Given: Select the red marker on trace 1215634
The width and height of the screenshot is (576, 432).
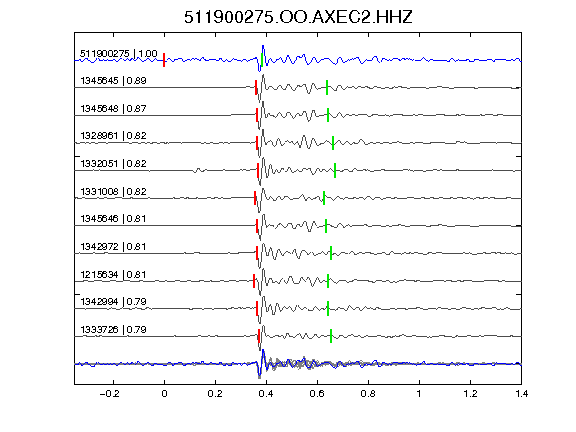Looking at the screenshot, I should coord(254,281).
